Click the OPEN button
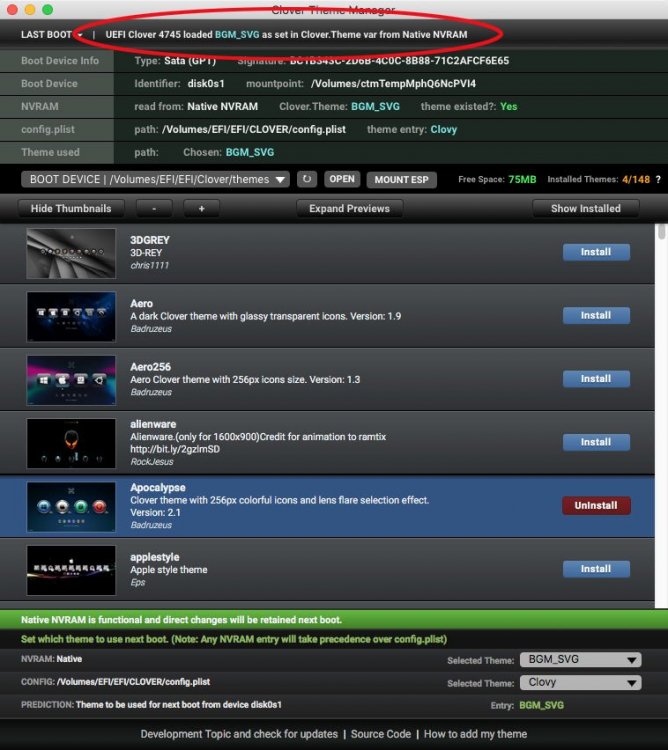 [342, 179]
